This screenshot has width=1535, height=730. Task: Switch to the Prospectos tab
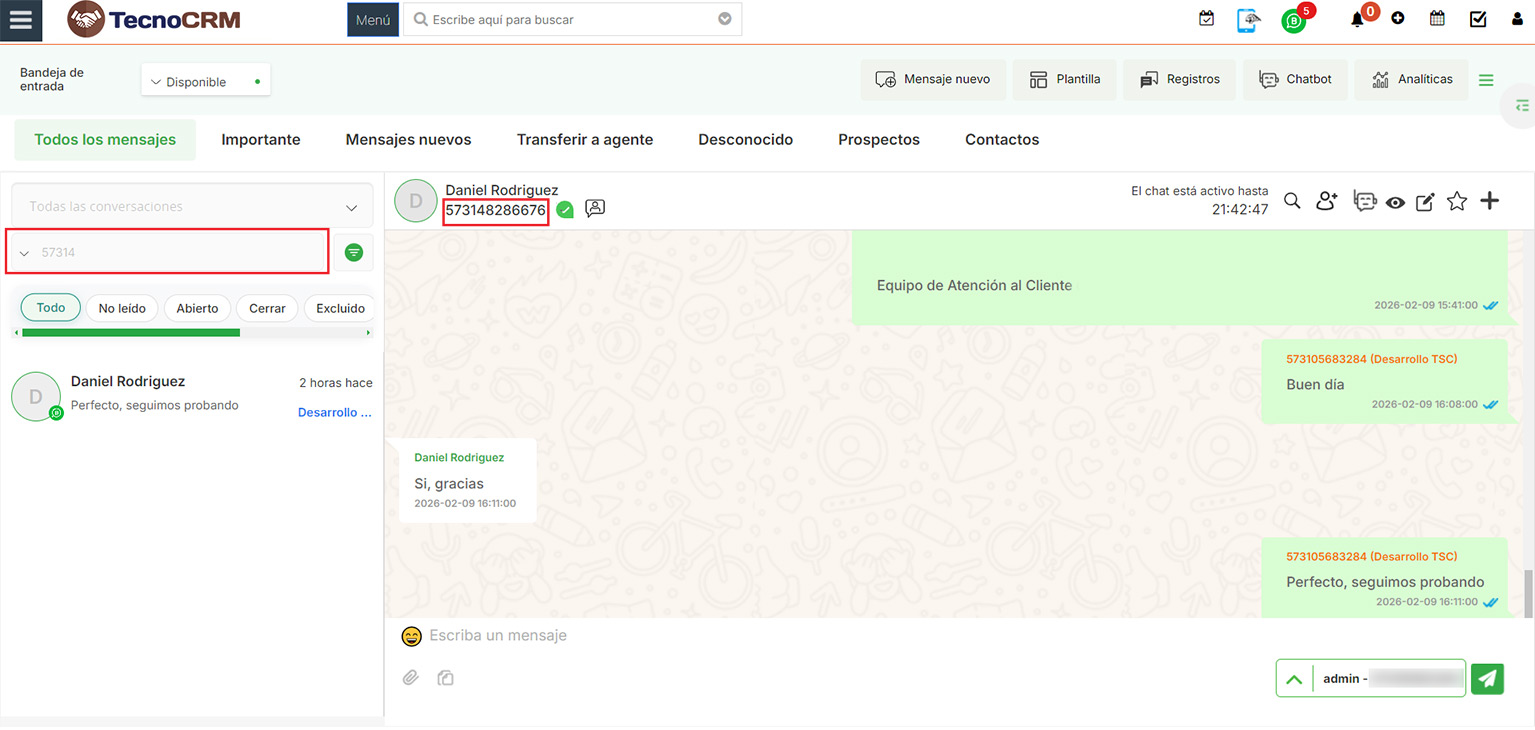(878, 140)
